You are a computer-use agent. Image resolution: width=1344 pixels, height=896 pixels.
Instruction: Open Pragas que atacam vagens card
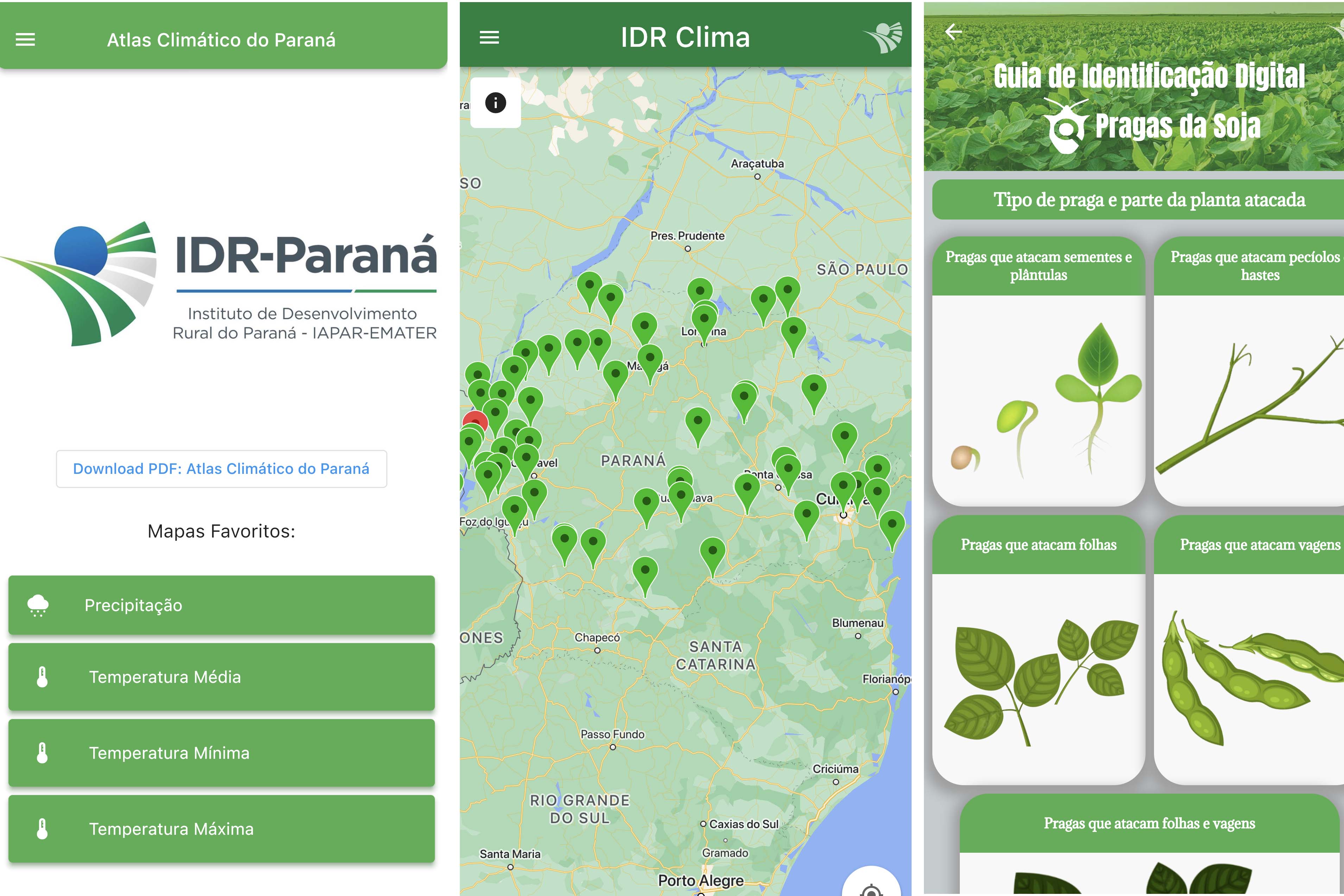pyautogui.click(x=1249, y=650)
